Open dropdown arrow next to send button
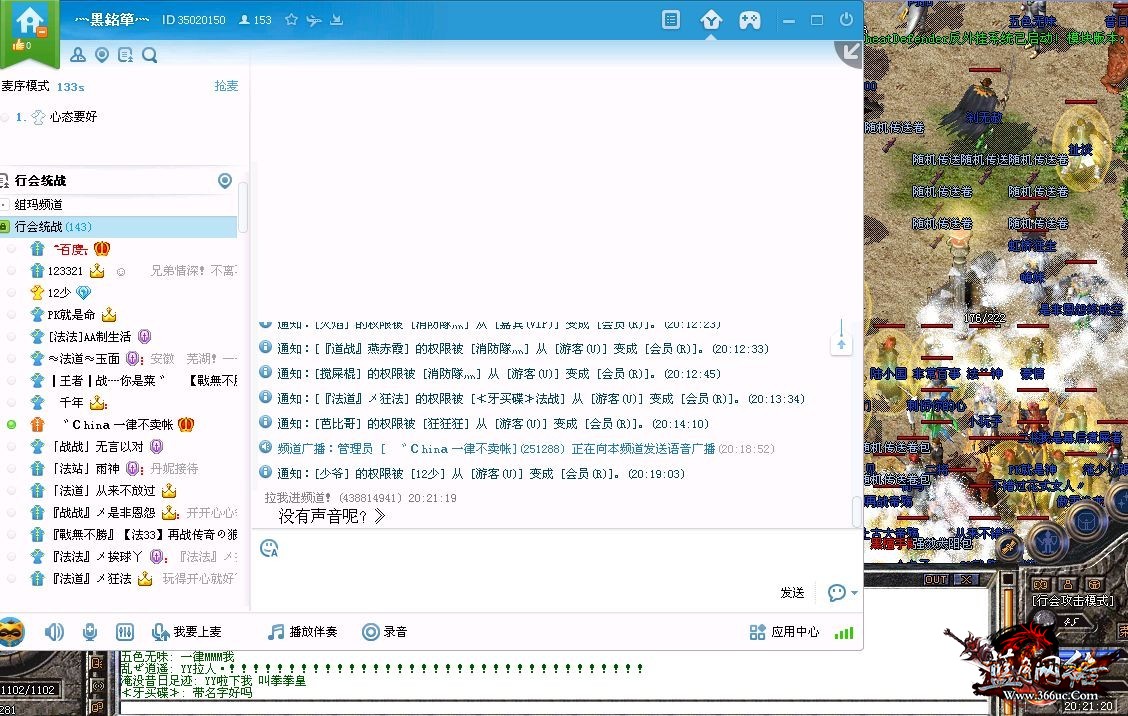Image resolution: width=1128 pixels, height=716 pixels. pos(853,593)
